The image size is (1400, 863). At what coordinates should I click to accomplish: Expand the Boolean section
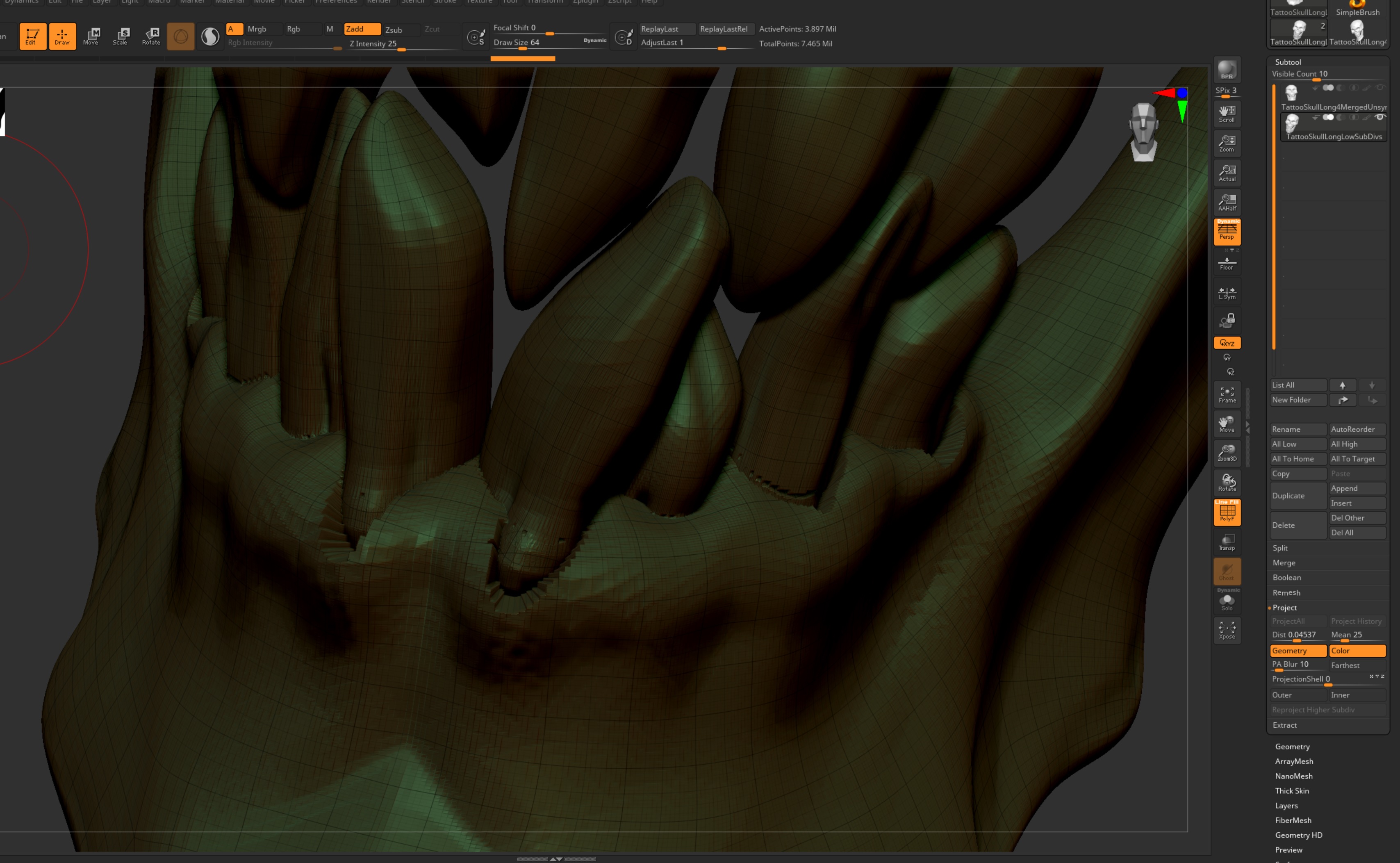[x=1286, y=578]
